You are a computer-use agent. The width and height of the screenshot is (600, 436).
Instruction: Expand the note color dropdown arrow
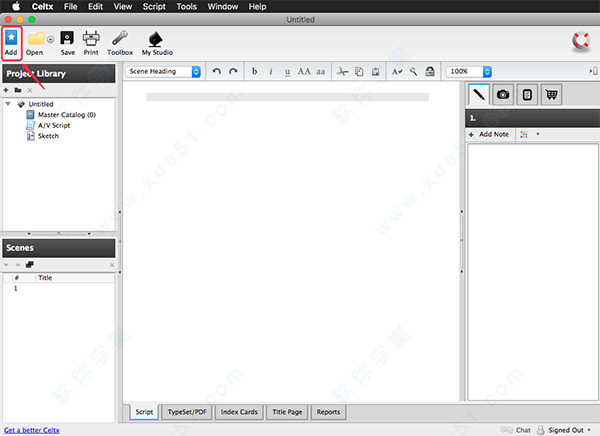pyautogui.click(x=538, y=134)
